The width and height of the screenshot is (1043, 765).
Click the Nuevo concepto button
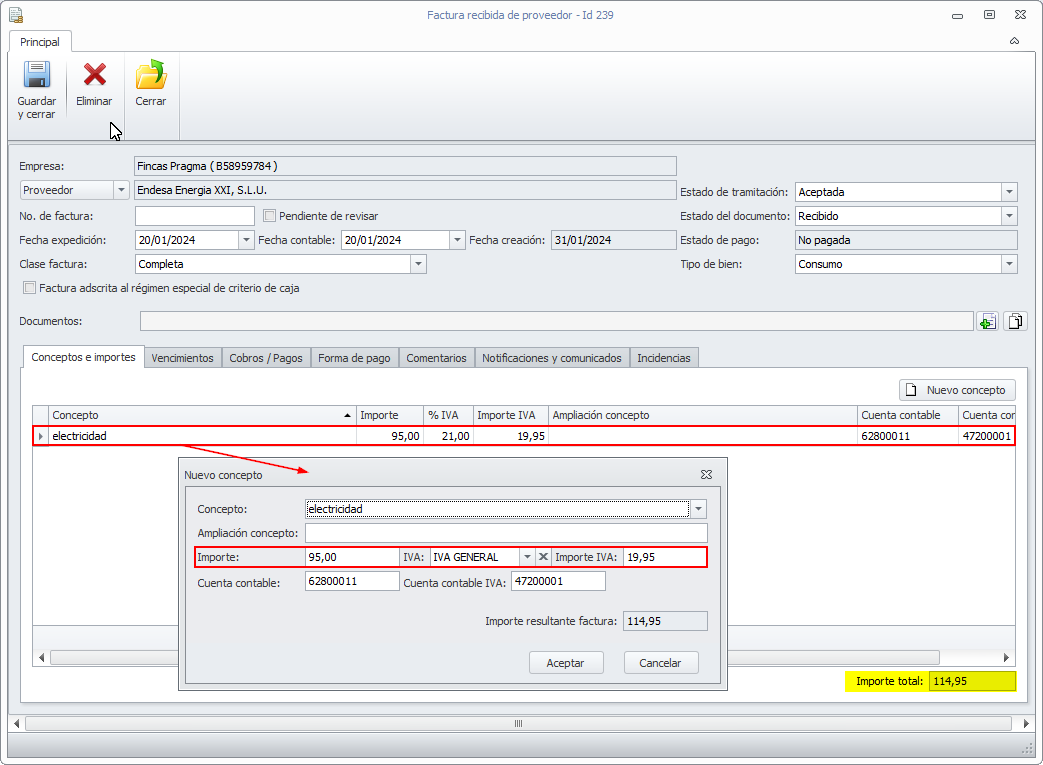pos(957,390)
